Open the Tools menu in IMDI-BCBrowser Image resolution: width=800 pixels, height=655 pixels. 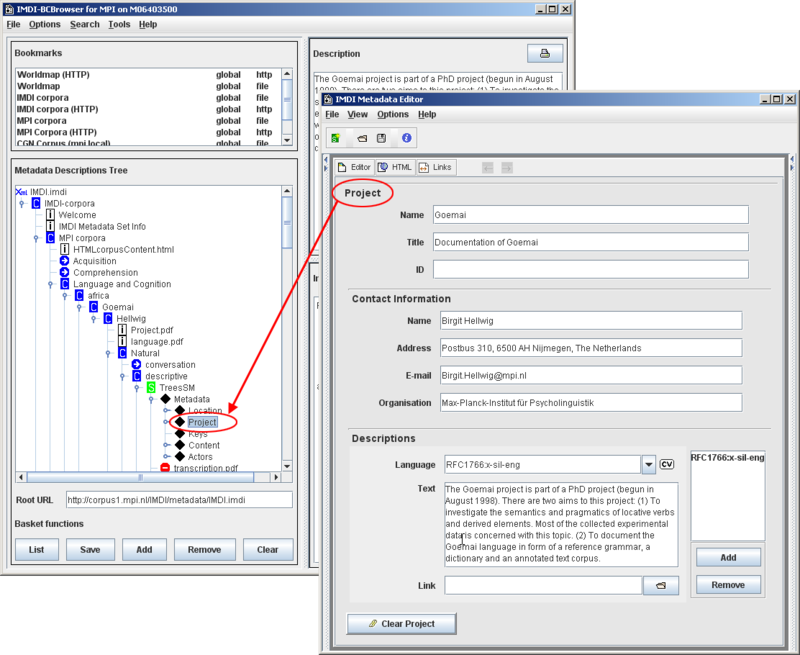(119, 24)
